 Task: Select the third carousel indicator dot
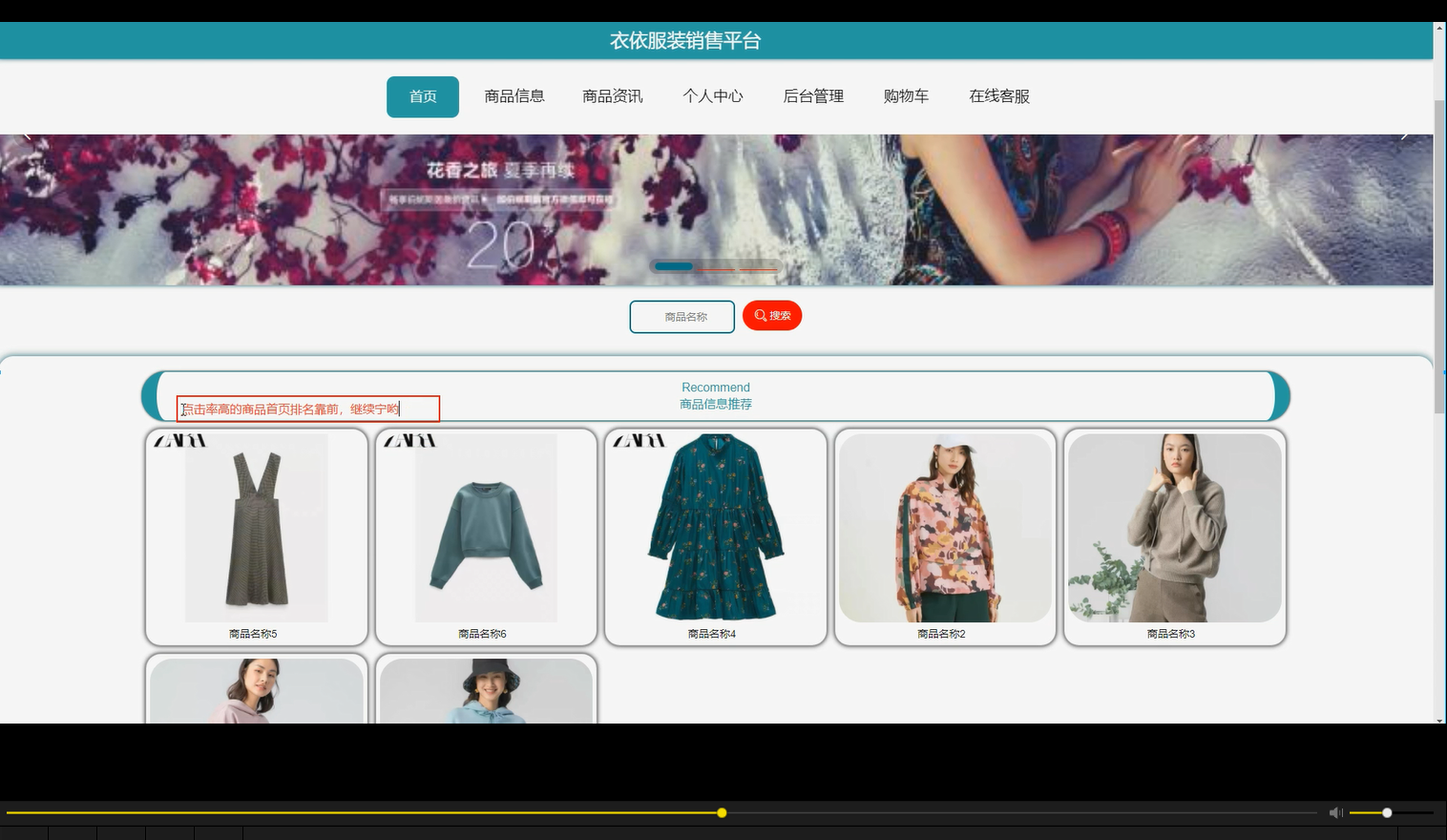pyautogui.click(x=759, y=266)
